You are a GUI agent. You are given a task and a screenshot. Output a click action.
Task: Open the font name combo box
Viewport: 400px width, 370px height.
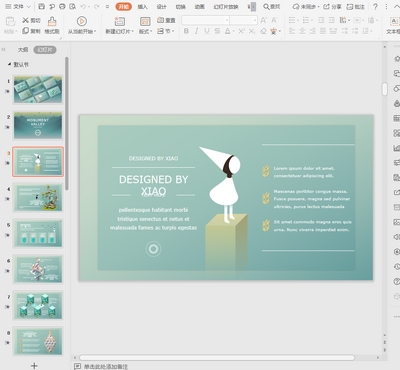pyautogui.click(x=205, y=20)
